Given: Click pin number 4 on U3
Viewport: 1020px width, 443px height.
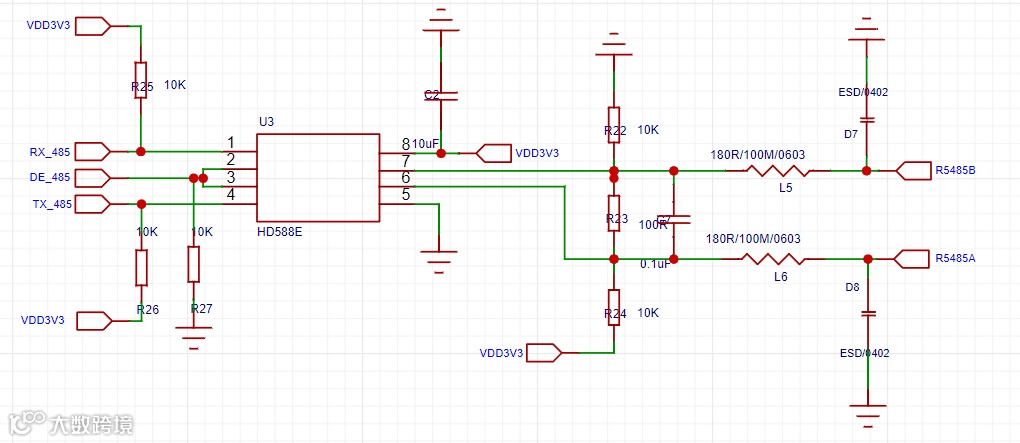Looking at the screenshot, I should (230, 194).
